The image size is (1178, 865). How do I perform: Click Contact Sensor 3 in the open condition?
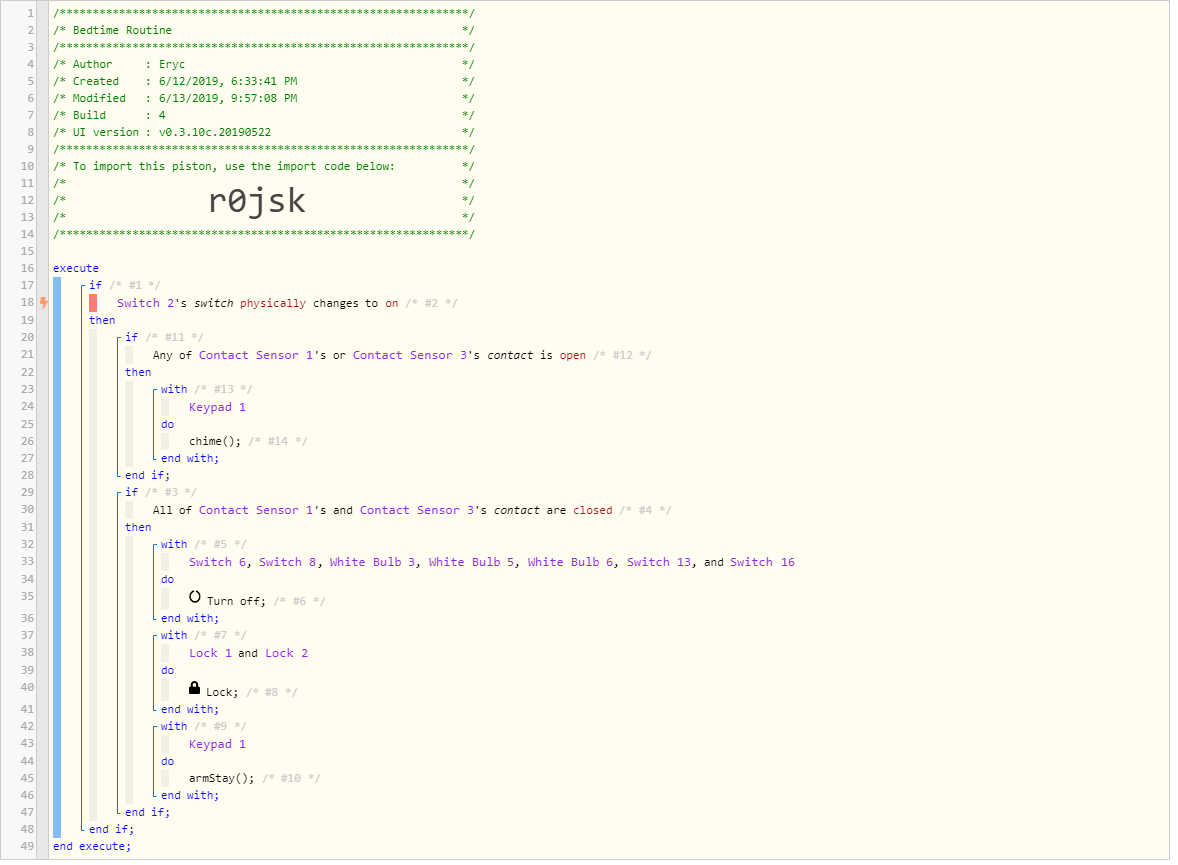pos(410,355)
